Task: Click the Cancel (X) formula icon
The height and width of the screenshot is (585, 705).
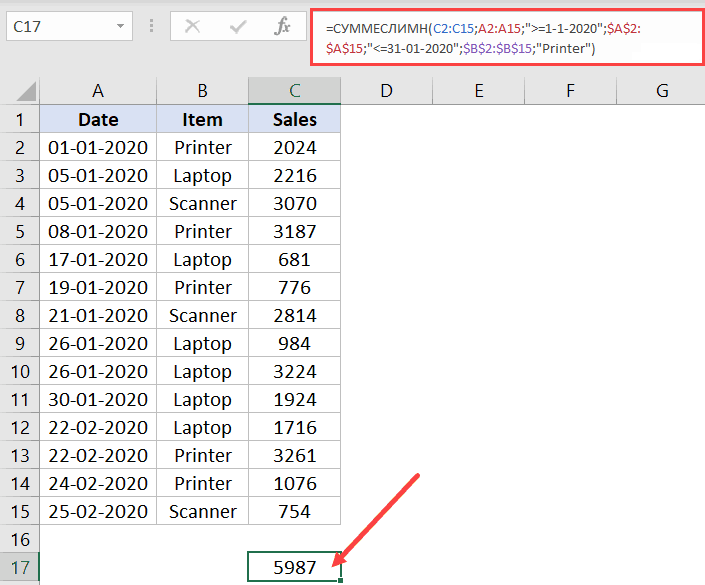Action: 192,26
